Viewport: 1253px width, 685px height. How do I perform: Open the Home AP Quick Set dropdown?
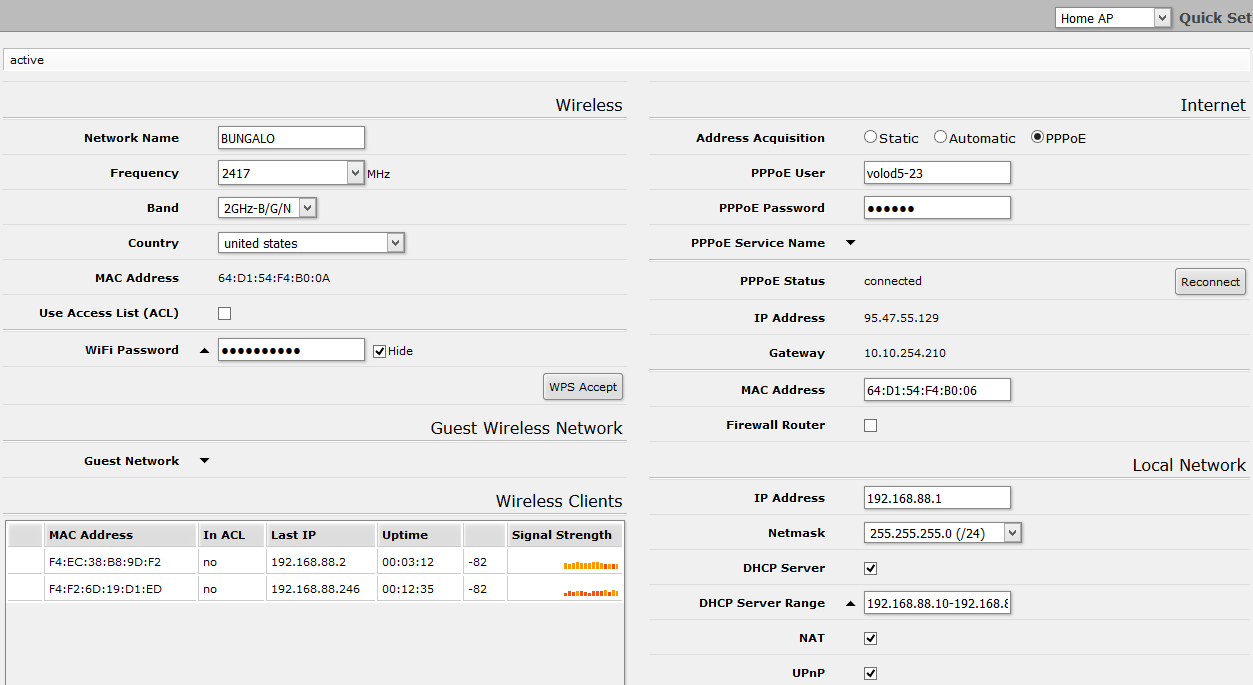point(1112,18)
